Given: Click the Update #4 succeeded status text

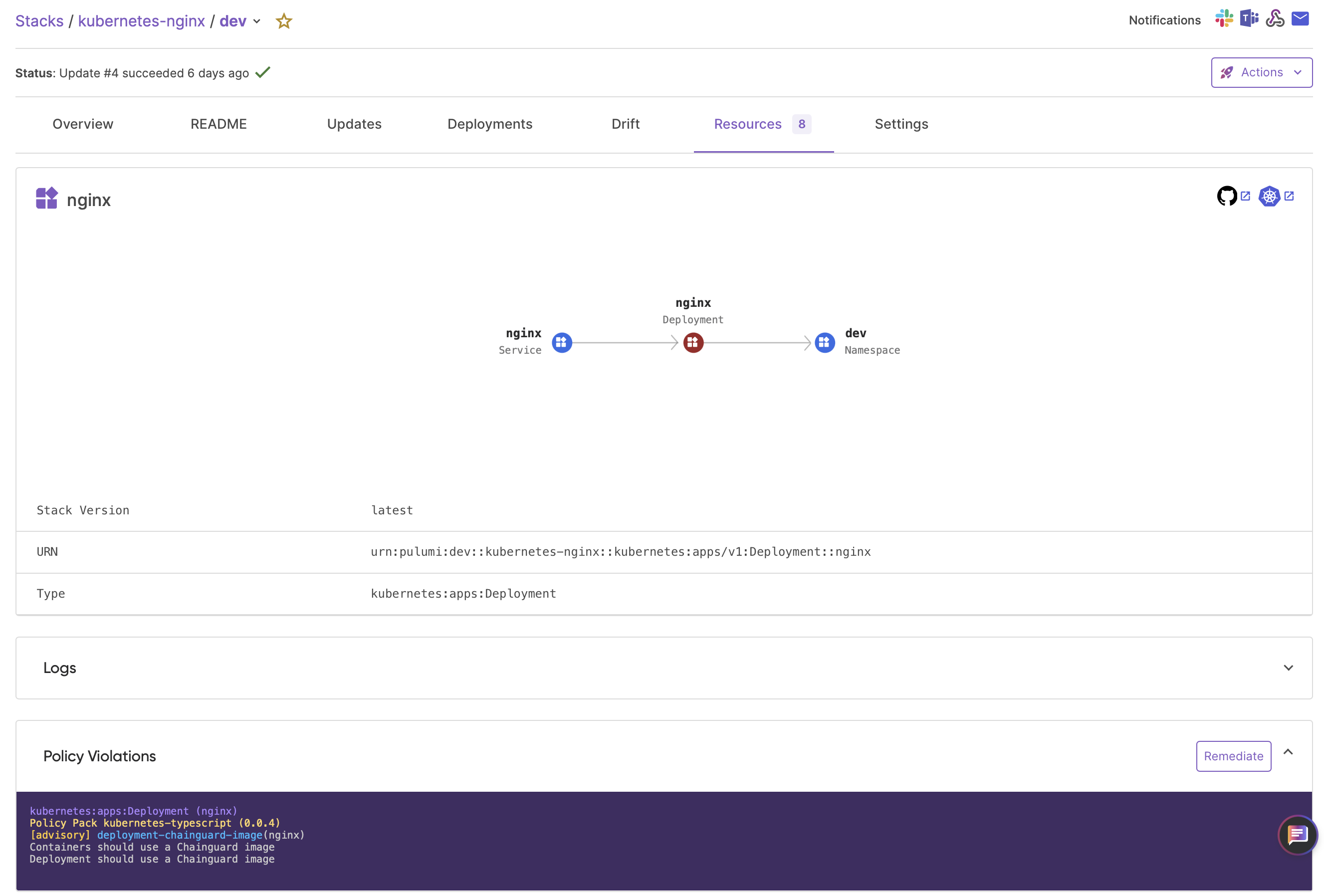Looking at the screenshot, I should [154, 73].
